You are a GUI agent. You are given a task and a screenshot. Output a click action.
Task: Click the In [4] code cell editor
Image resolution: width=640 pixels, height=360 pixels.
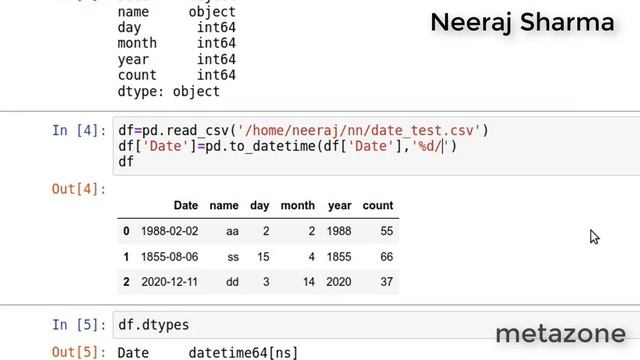pyautogui.click(x=376, y=146)
